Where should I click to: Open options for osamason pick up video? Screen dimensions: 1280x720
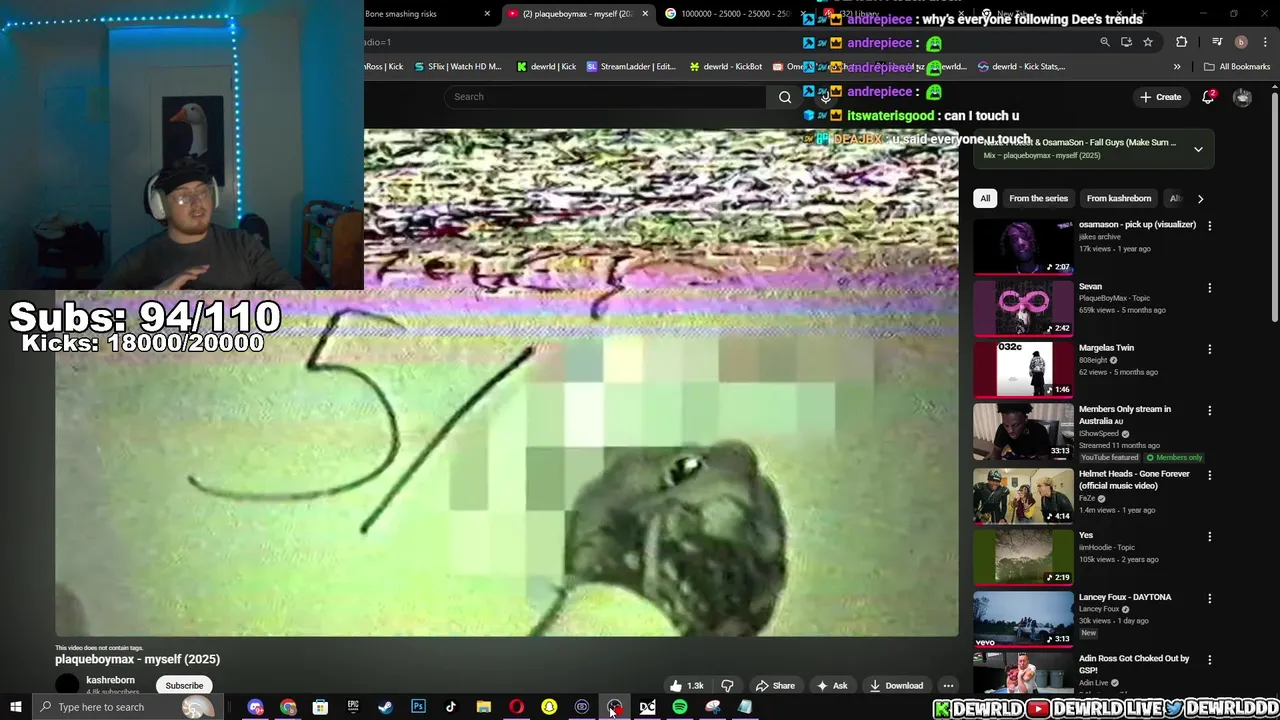click(1209, 226)
